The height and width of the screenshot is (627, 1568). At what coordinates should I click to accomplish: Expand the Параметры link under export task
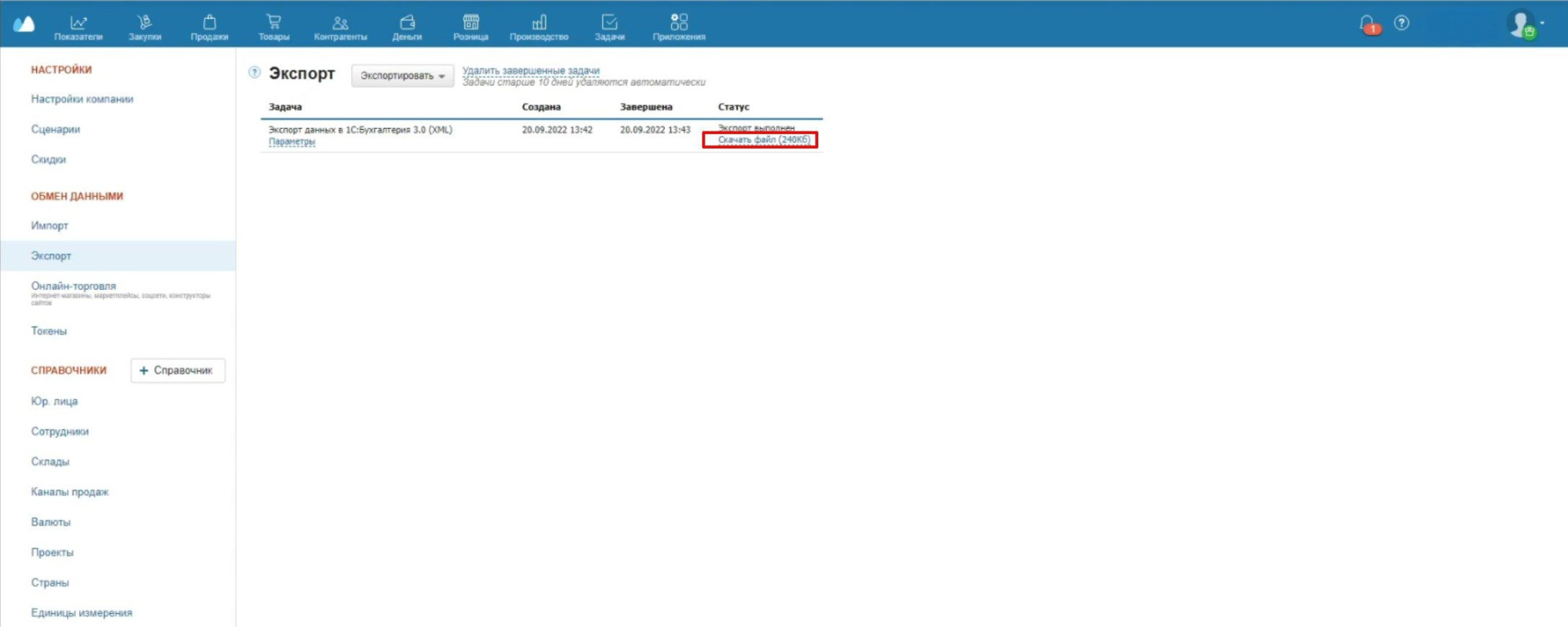point(292,142)
